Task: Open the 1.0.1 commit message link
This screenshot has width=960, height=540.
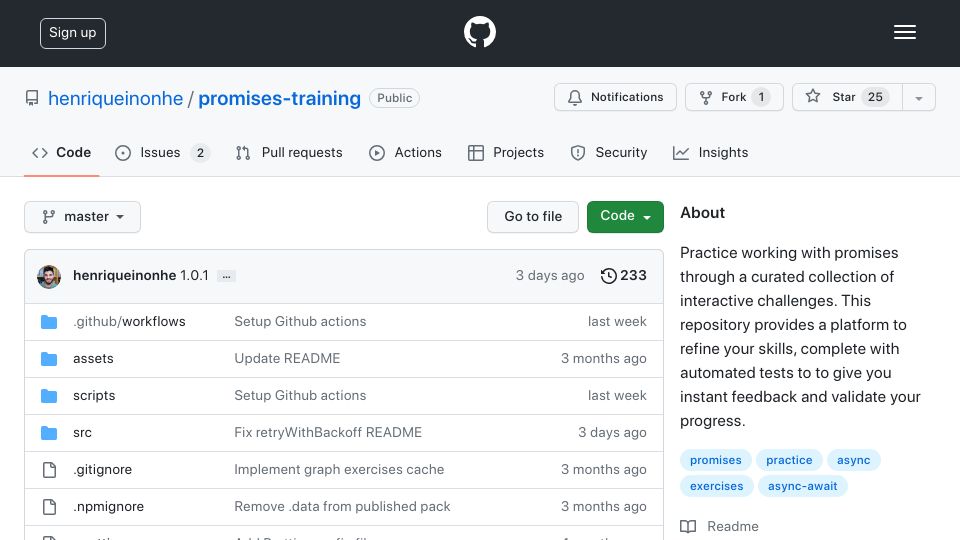Action: click(194, 276)
